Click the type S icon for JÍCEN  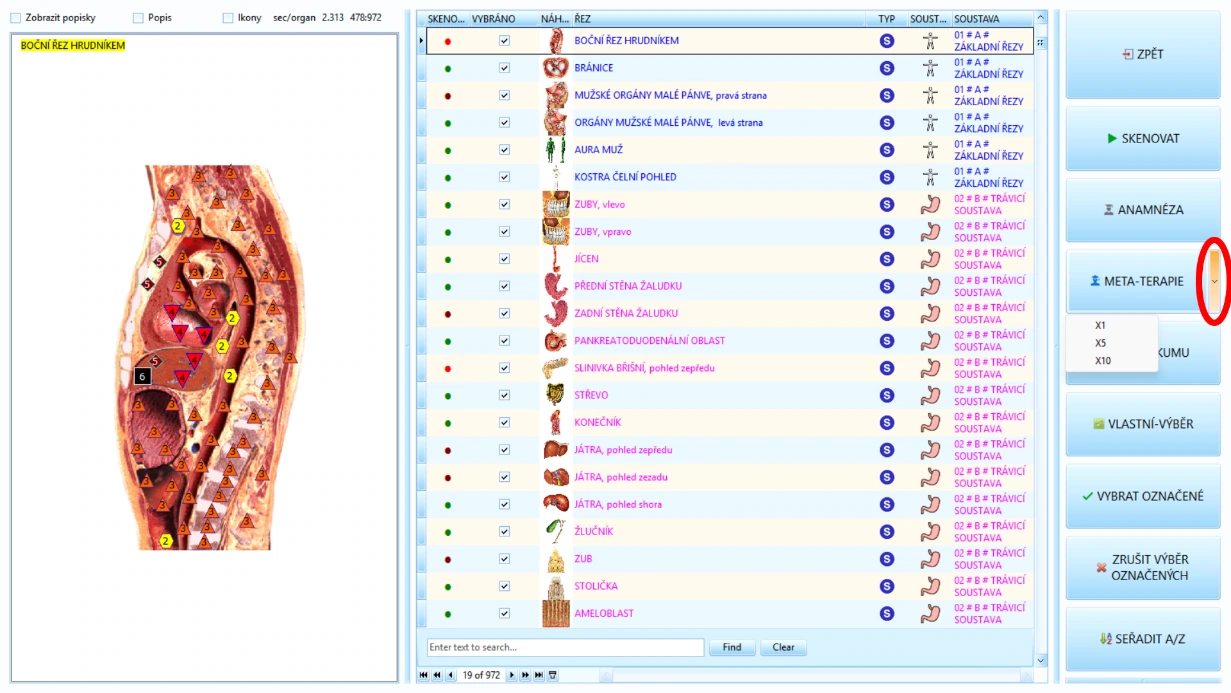(886, 259)
